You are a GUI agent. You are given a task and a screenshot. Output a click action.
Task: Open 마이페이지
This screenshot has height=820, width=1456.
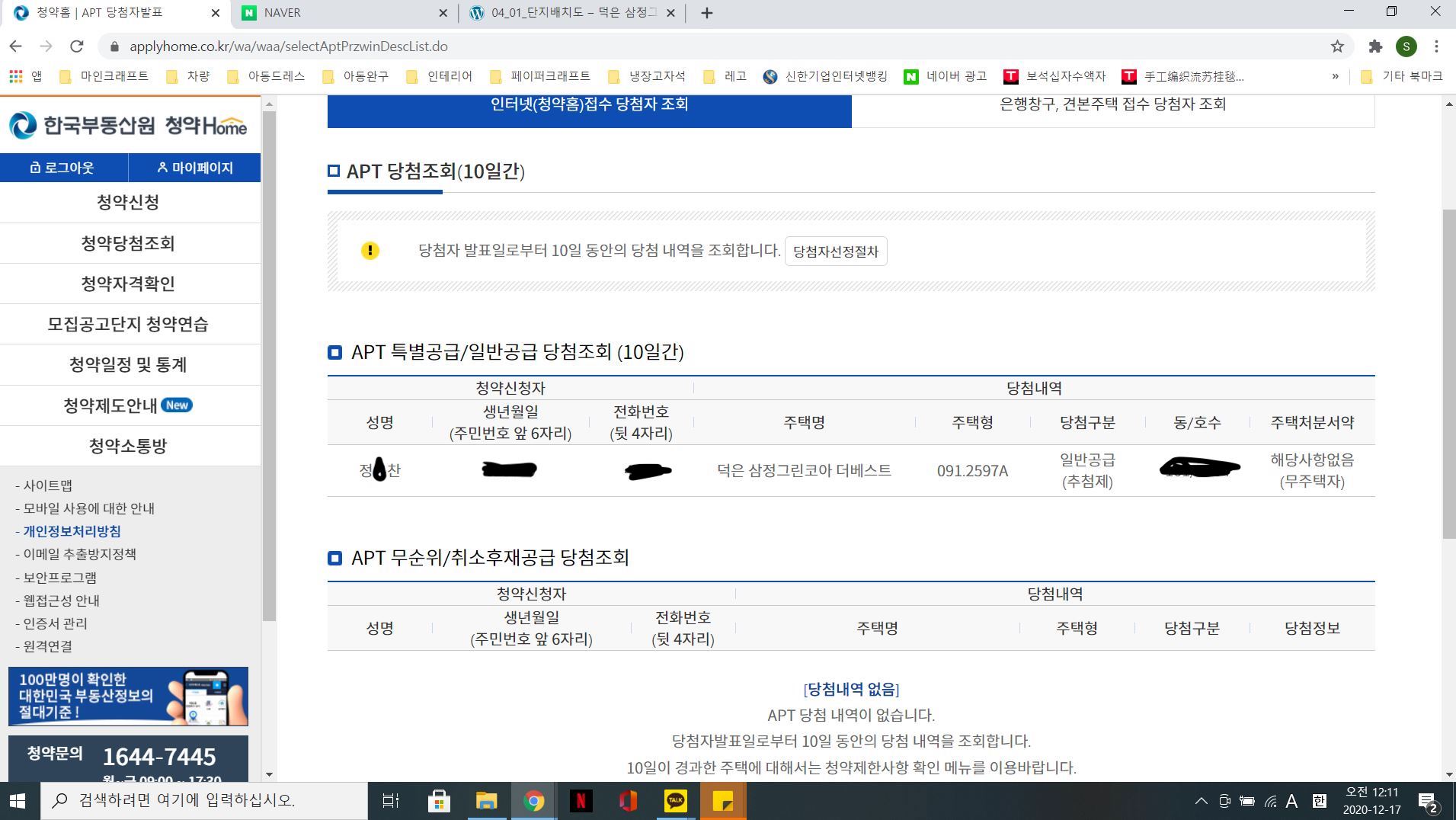click(x=194, y=168)
